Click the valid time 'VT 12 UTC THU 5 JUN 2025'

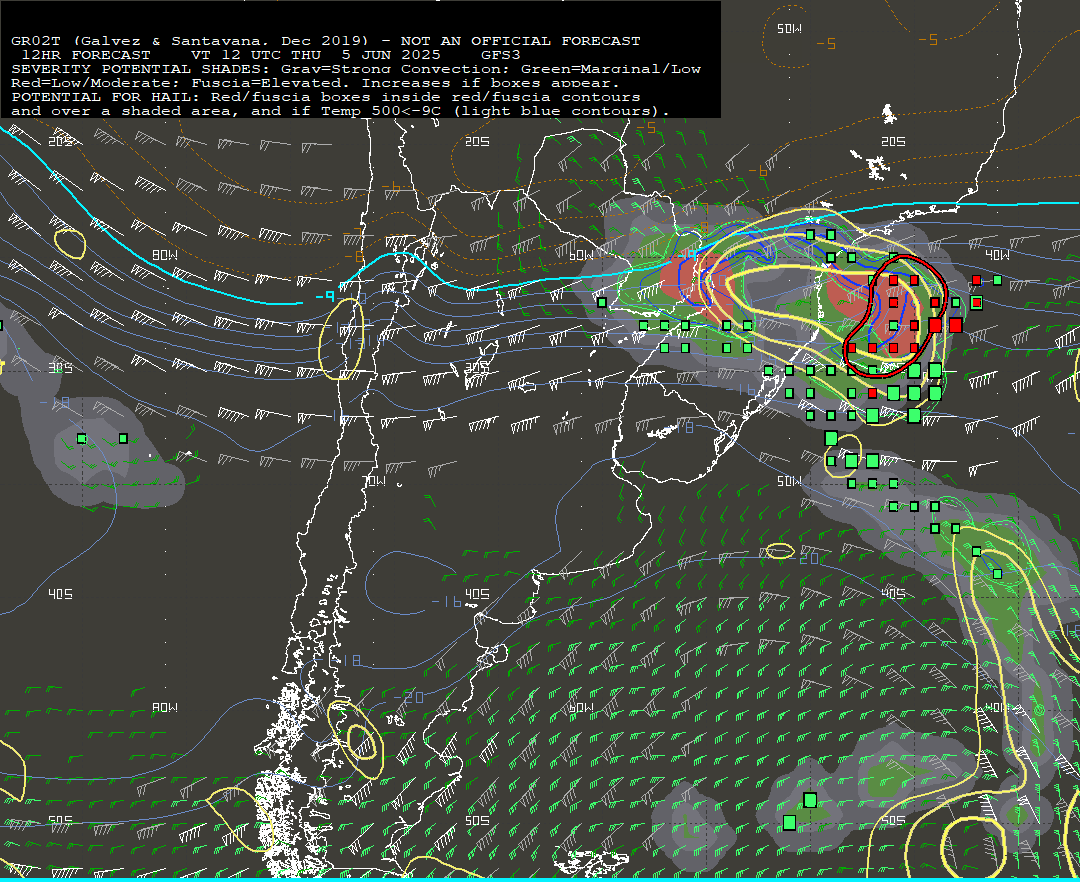pos(315,55)
